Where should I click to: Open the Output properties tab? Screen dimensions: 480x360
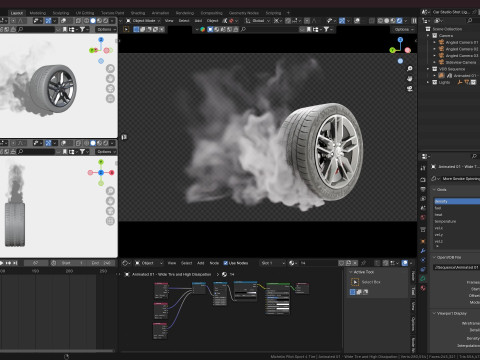click(x=423, y=189)
